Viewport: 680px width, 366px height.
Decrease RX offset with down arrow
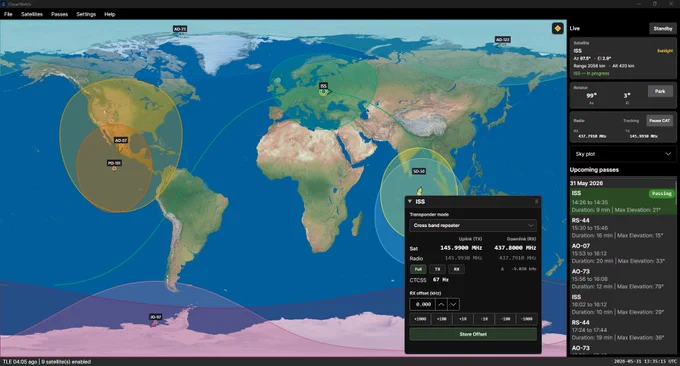tap(453, 304)
